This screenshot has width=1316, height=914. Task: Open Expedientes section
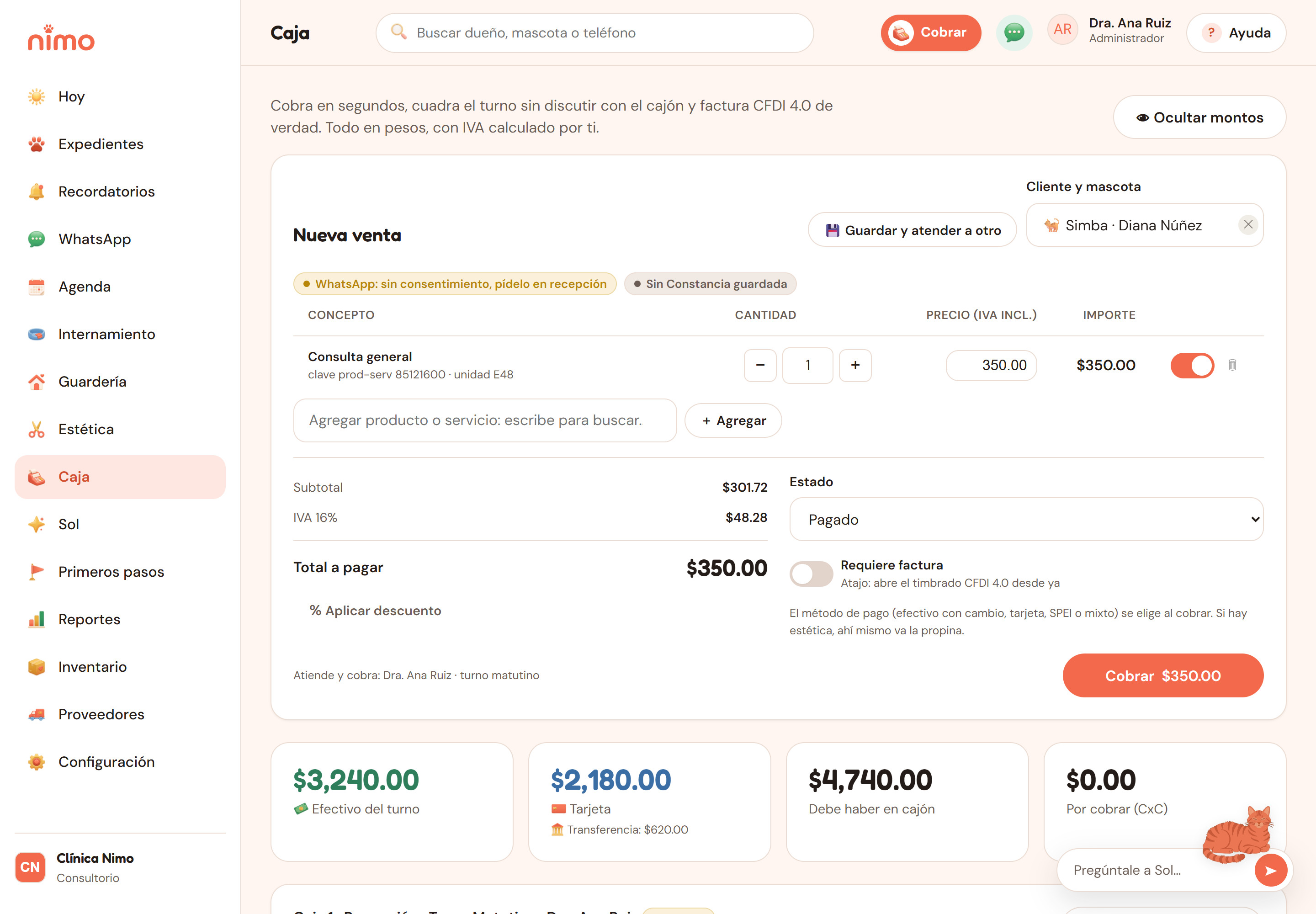coord(120,144)
